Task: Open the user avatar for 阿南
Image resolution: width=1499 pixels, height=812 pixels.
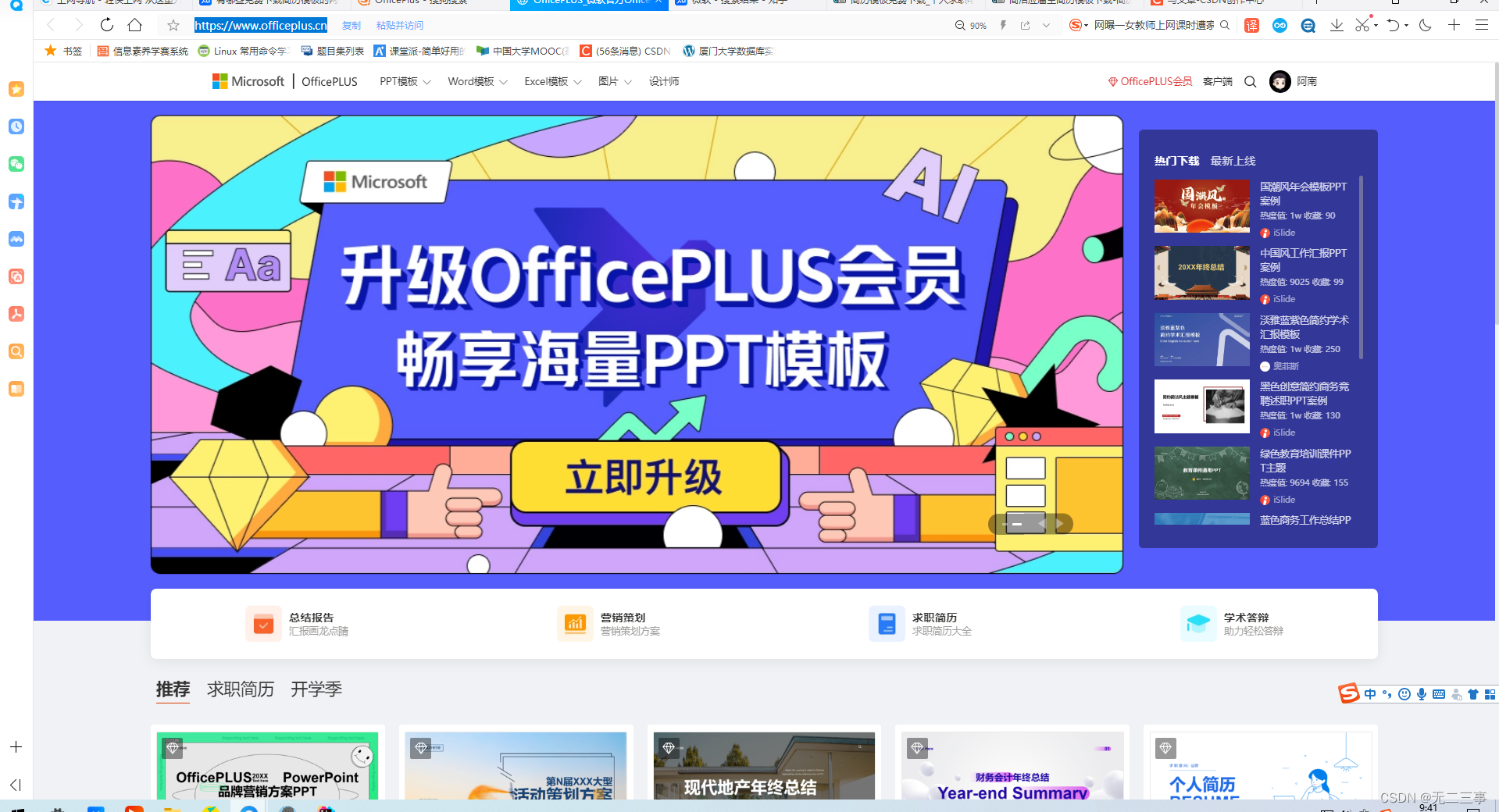Action: 1280,81
